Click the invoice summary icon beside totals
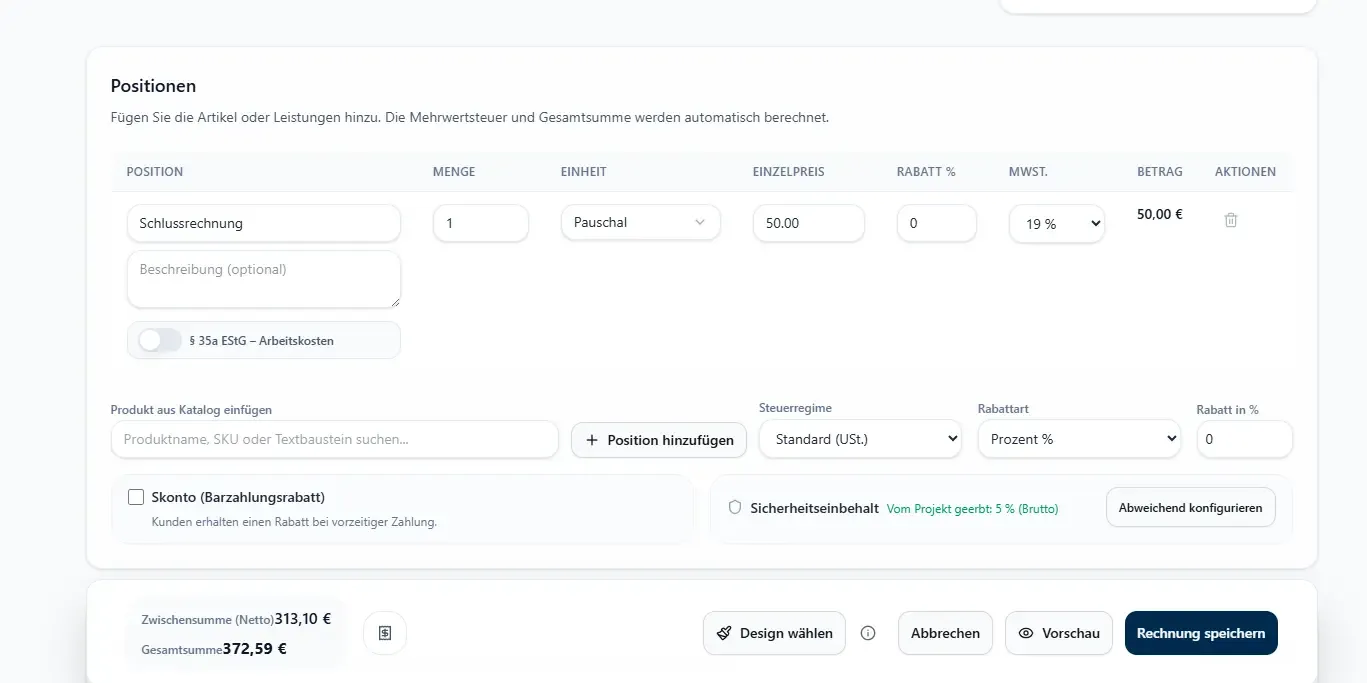The image size is (1367, 683). point(385,633)
